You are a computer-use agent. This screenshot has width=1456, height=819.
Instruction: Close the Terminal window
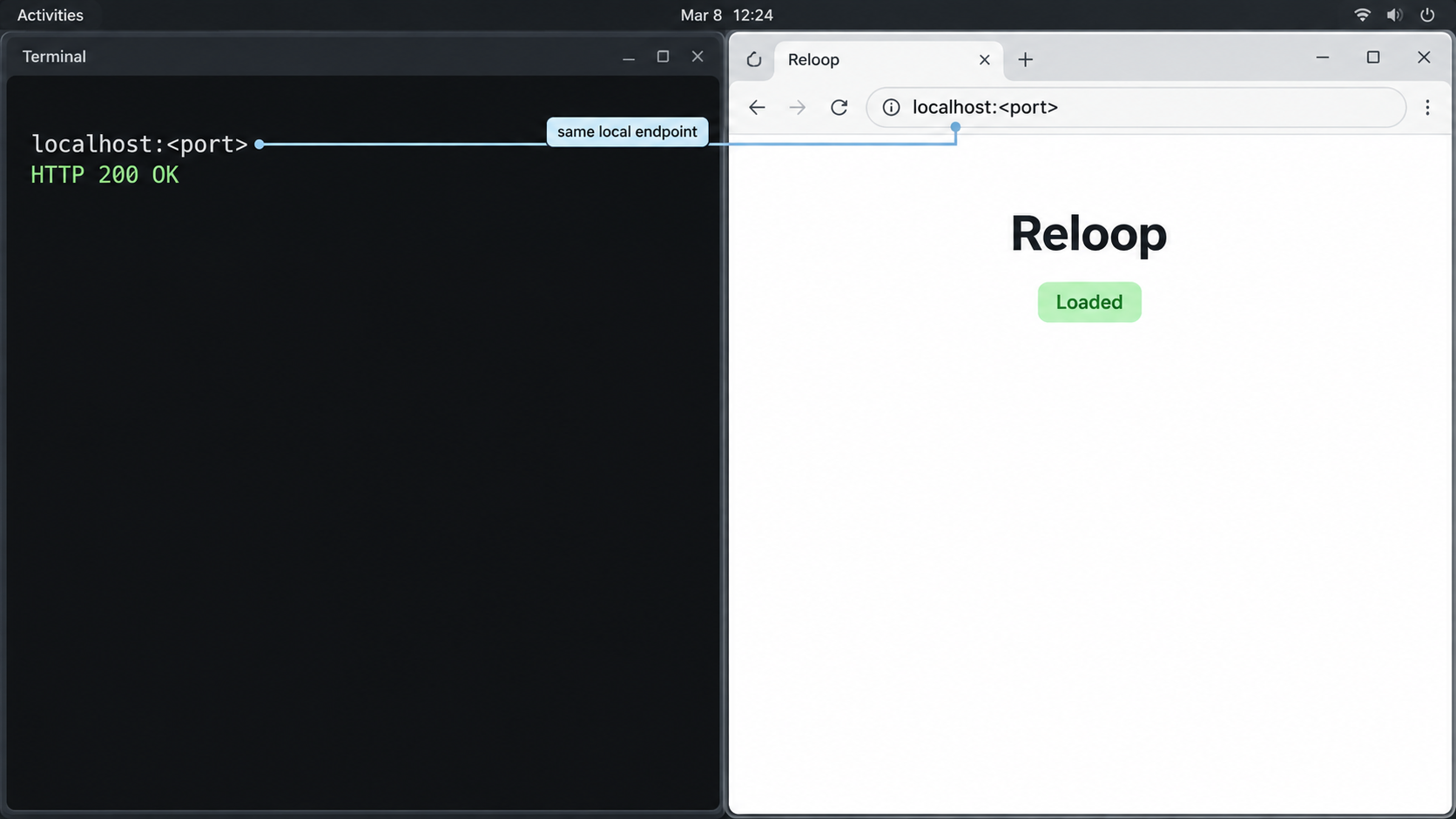698,57
